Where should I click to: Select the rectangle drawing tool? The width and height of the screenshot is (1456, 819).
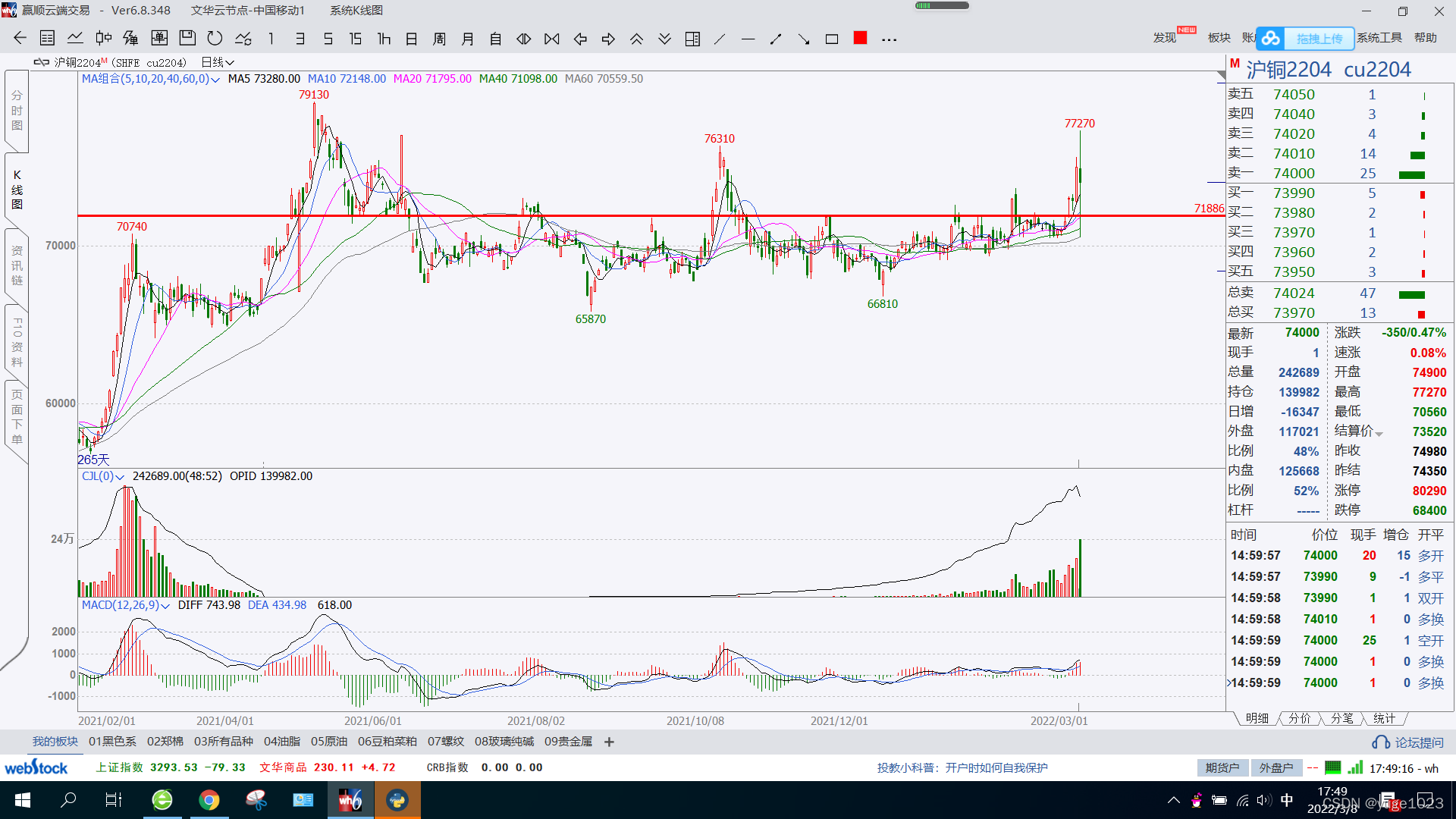832,39
